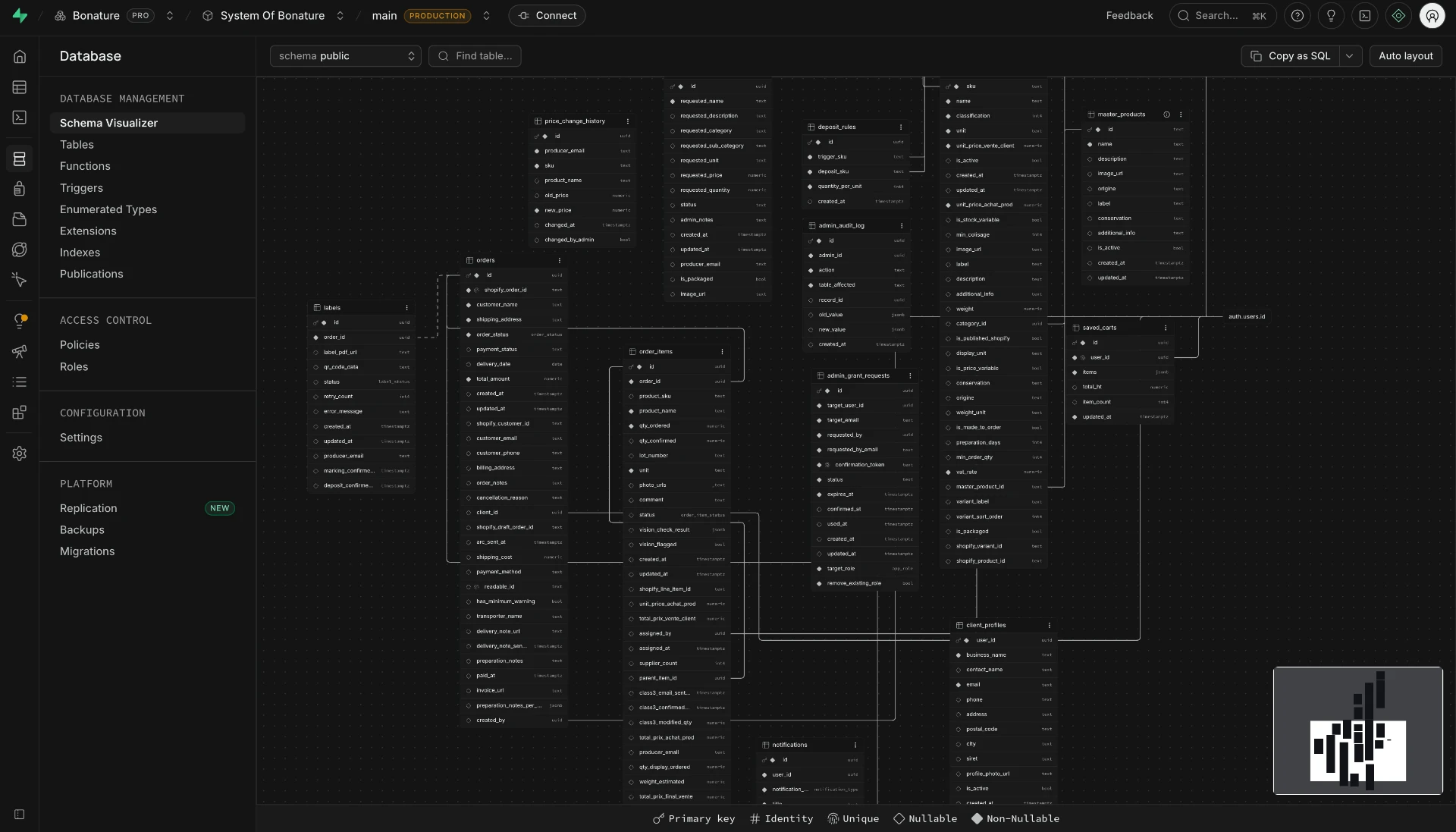
Task: Collapse the sidebar with bottom-left panel icon
Action: click(20, 815)
